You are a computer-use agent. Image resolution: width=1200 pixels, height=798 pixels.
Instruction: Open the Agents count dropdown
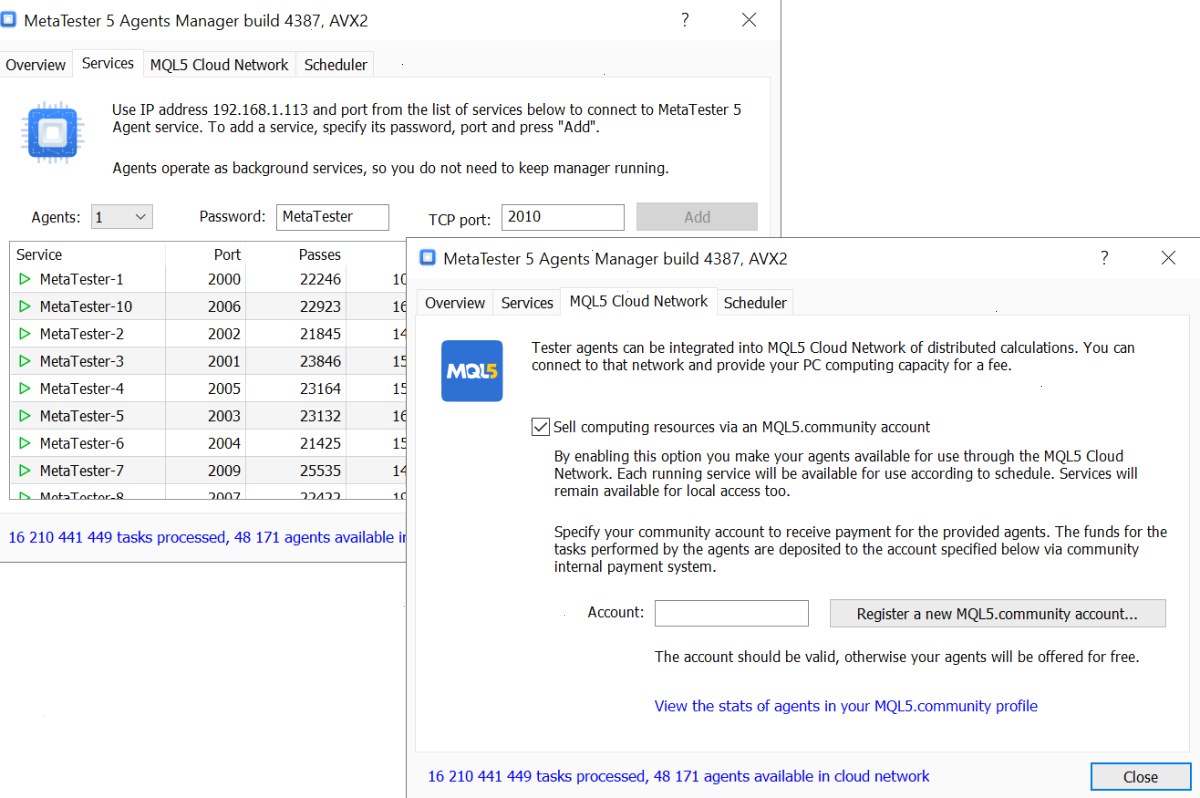click(121, 216)
